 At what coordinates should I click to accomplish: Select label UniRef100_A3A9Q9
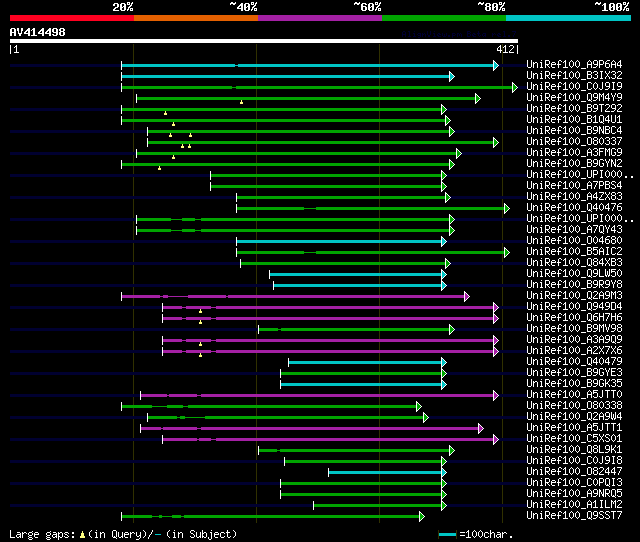coord(574,340)
